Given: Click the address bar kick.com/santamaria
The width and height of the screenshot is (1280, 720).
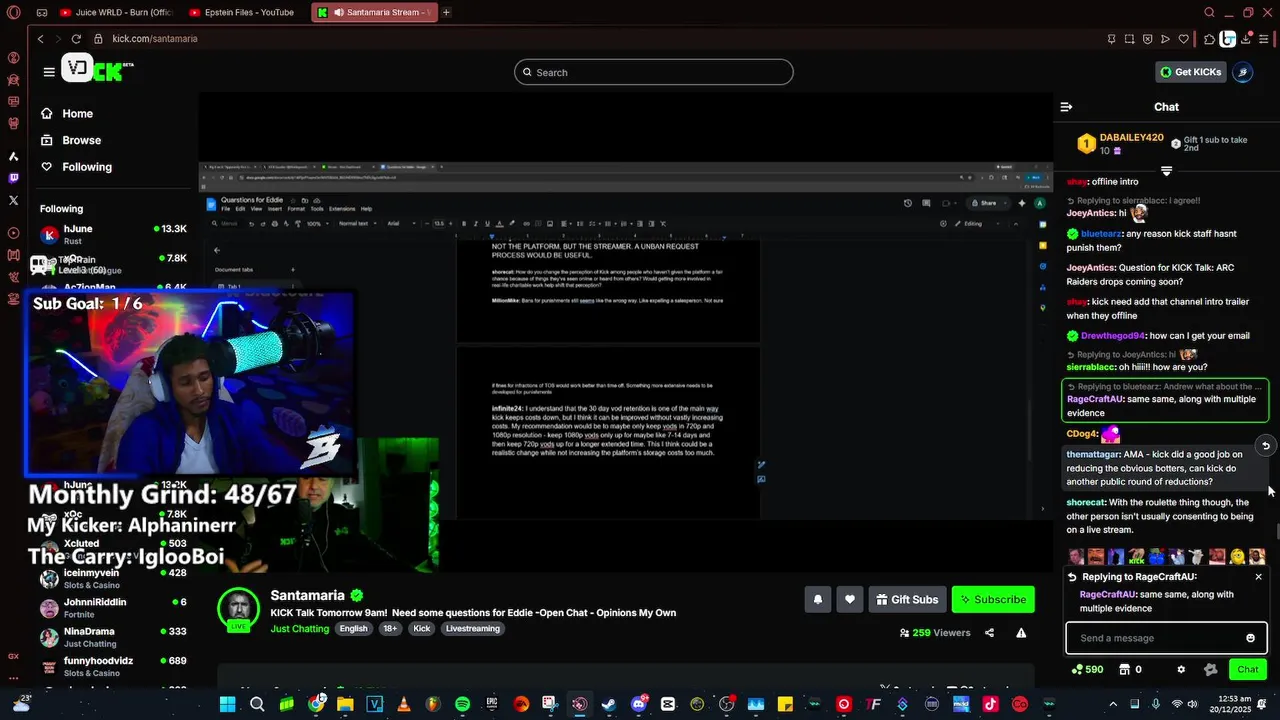Looking at the screenshot, I should tap(154, 39).
